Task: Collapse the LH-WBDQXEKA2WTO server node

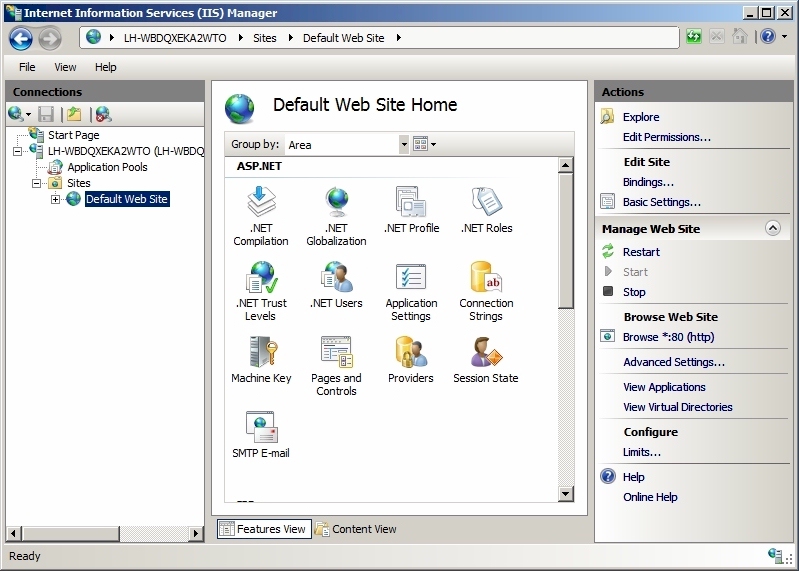Action: tap(17, 151)
